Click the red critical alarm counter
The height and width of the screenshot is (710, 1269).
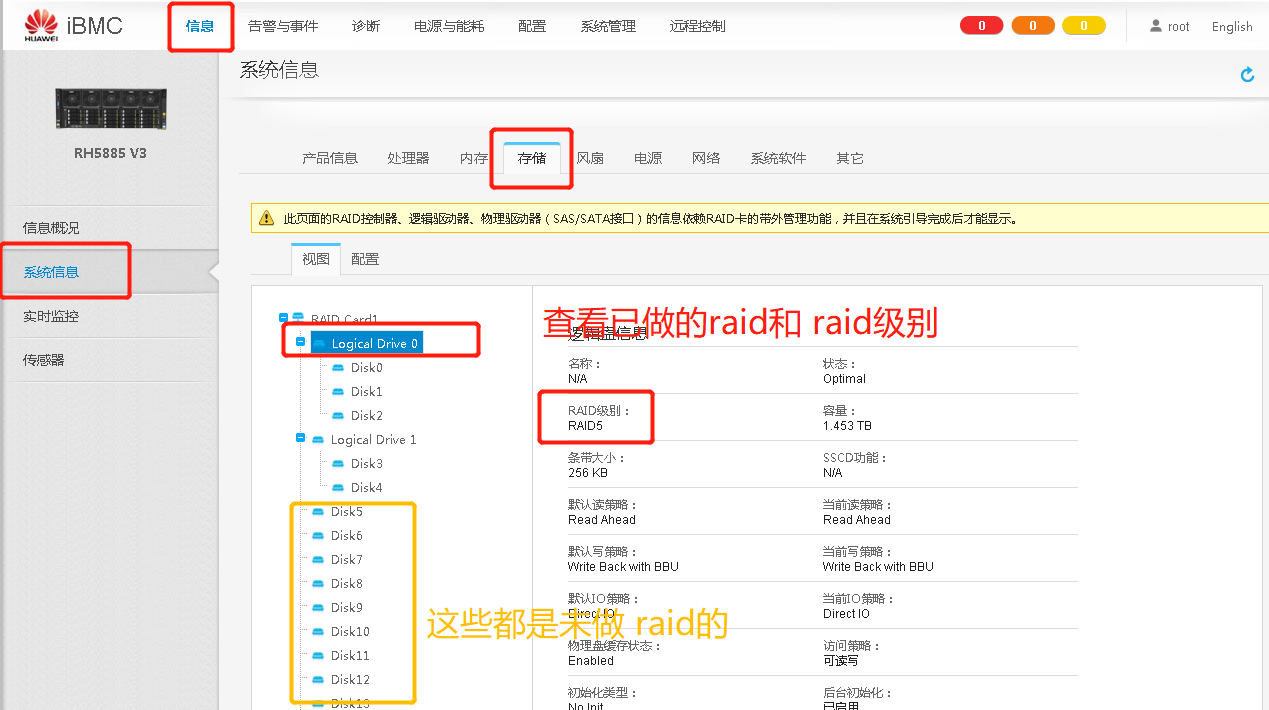(x=981, y=26)
